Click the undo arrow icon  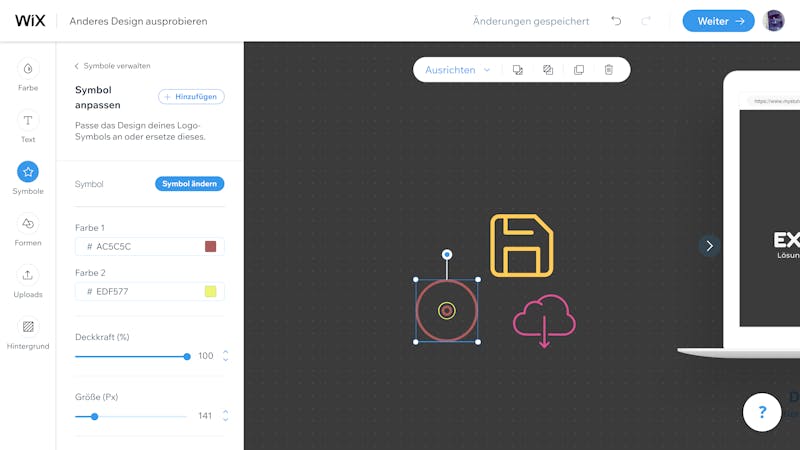point(616,21)
